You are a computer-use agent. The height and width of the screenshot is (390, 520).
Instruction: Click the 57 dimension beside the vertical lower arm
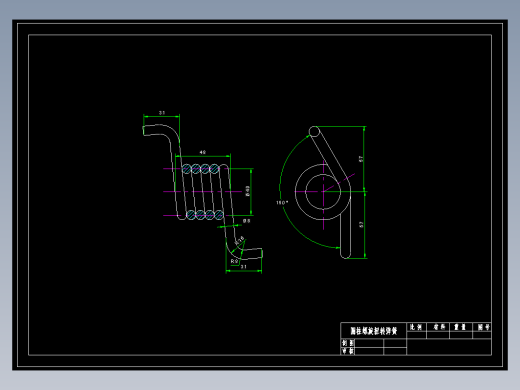pyautogui.click(x=361, y=225)
